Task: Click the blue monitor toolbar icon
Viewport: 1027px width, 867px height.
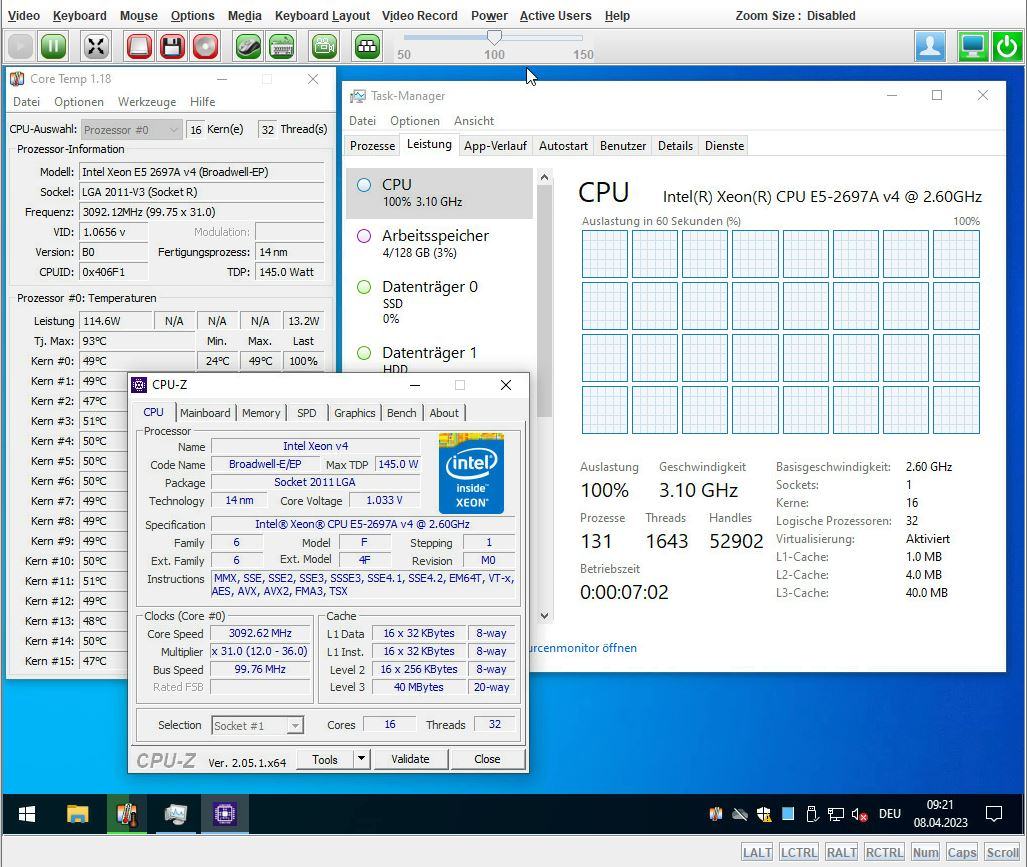Action: (973, 46)
